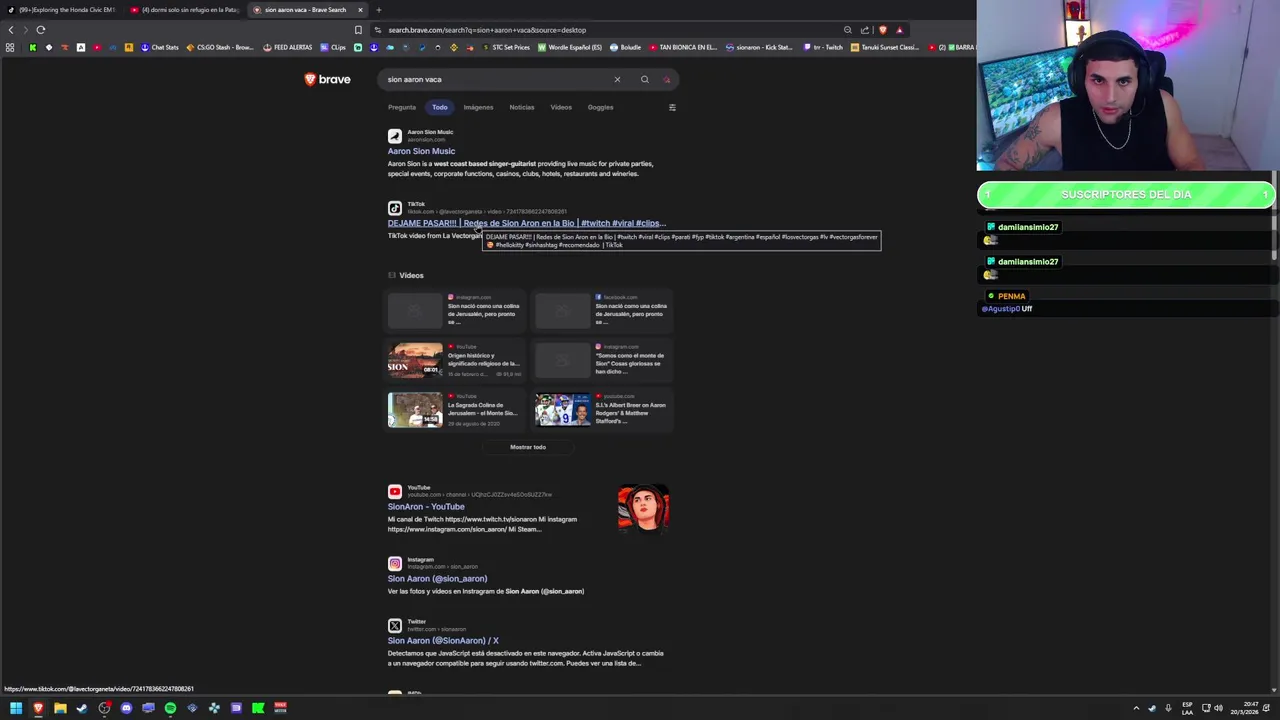The width and height of the screenshot is (1280, 720).
Task: Open DEJAME PASAR TikTok result link
Action: tap(526, 223)
